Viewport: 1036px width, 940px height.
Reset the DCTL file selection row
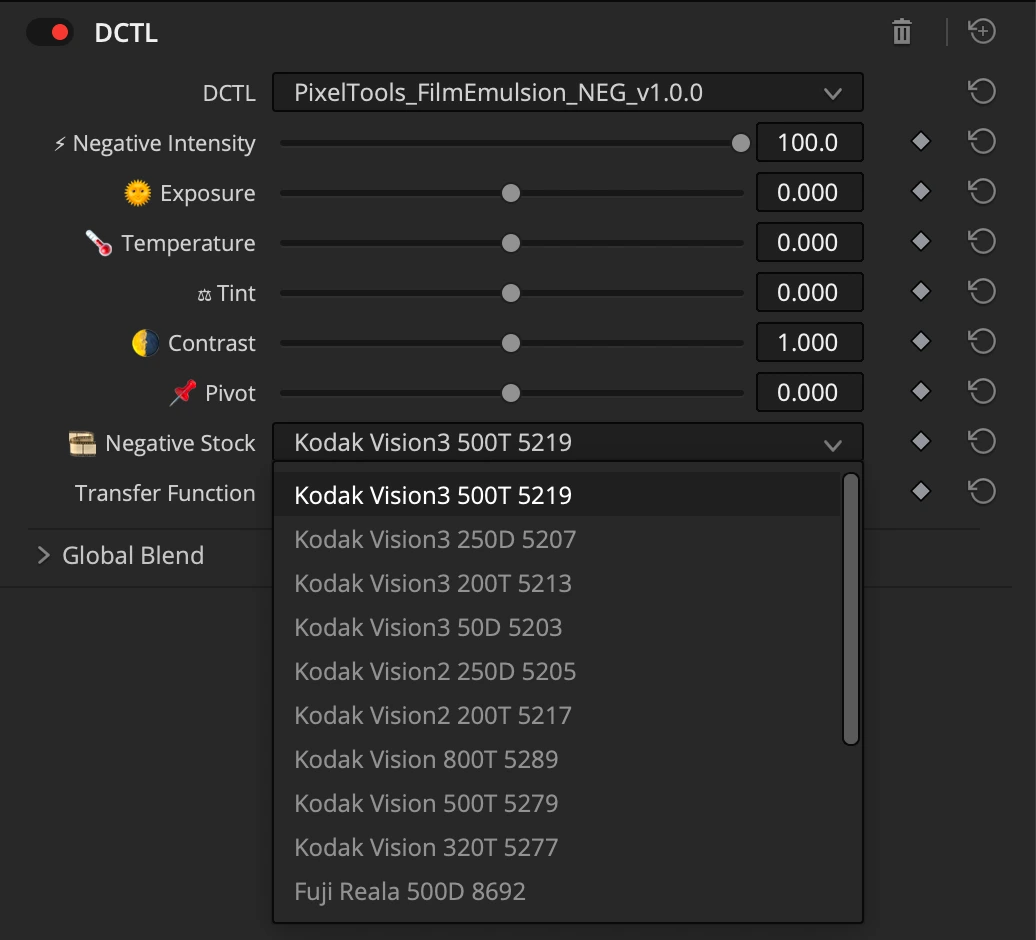point(982,91)
